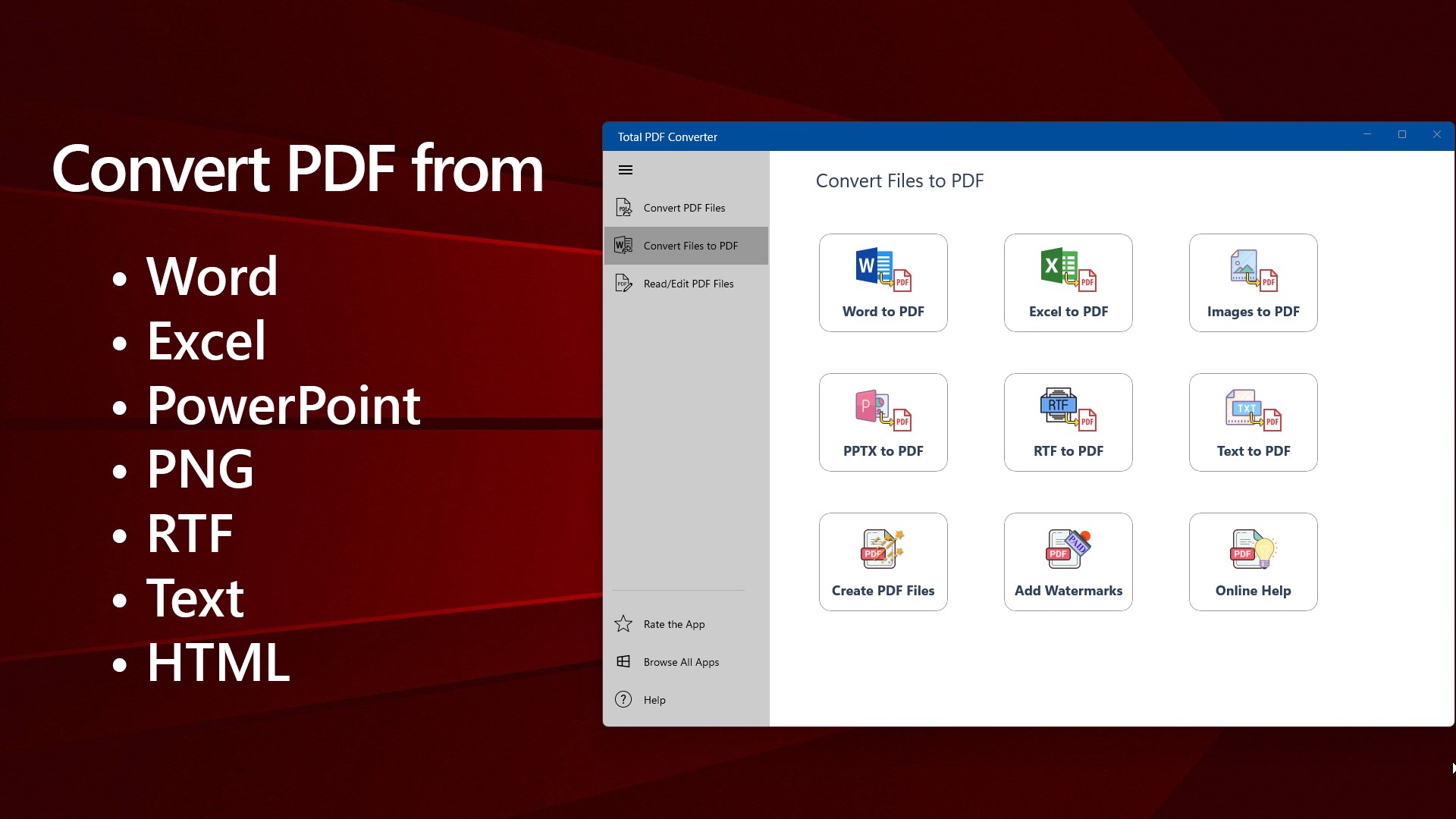This screenshot has height=819, width=1456.
Task: Expand the hamburger navigation menu
Action: tap(625, 169)
